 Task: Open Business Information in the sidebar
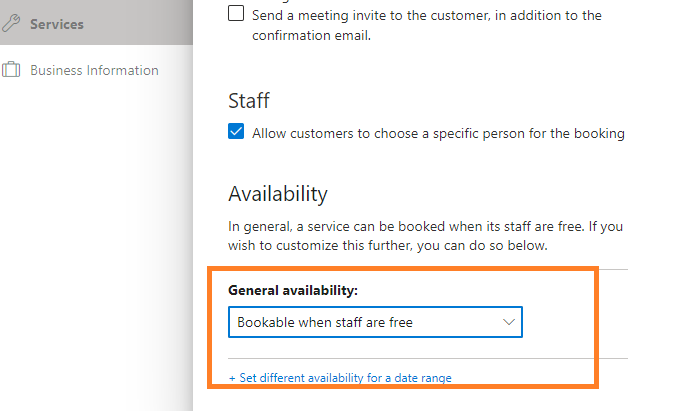pos(94,70)
